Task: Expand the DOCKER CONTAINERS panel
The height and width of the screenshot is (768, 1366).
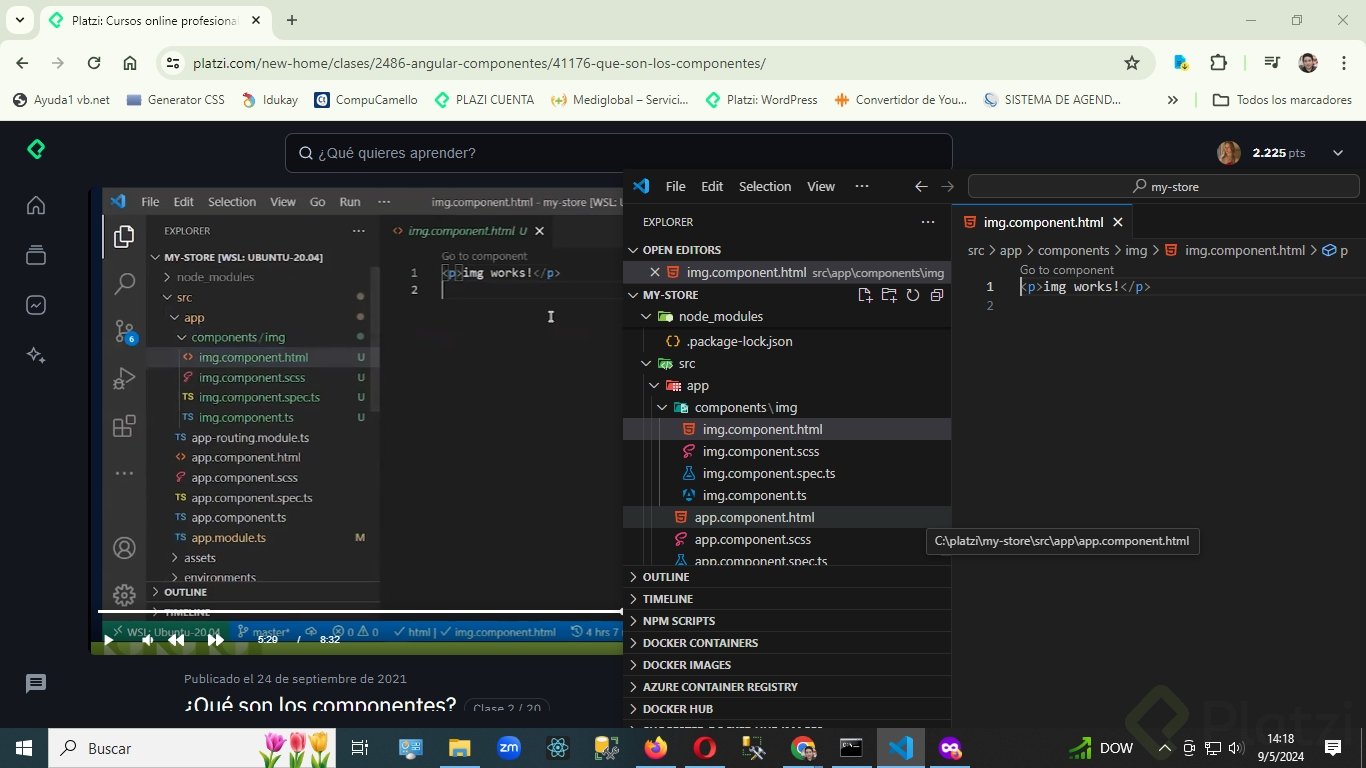Action: (787, 643)
